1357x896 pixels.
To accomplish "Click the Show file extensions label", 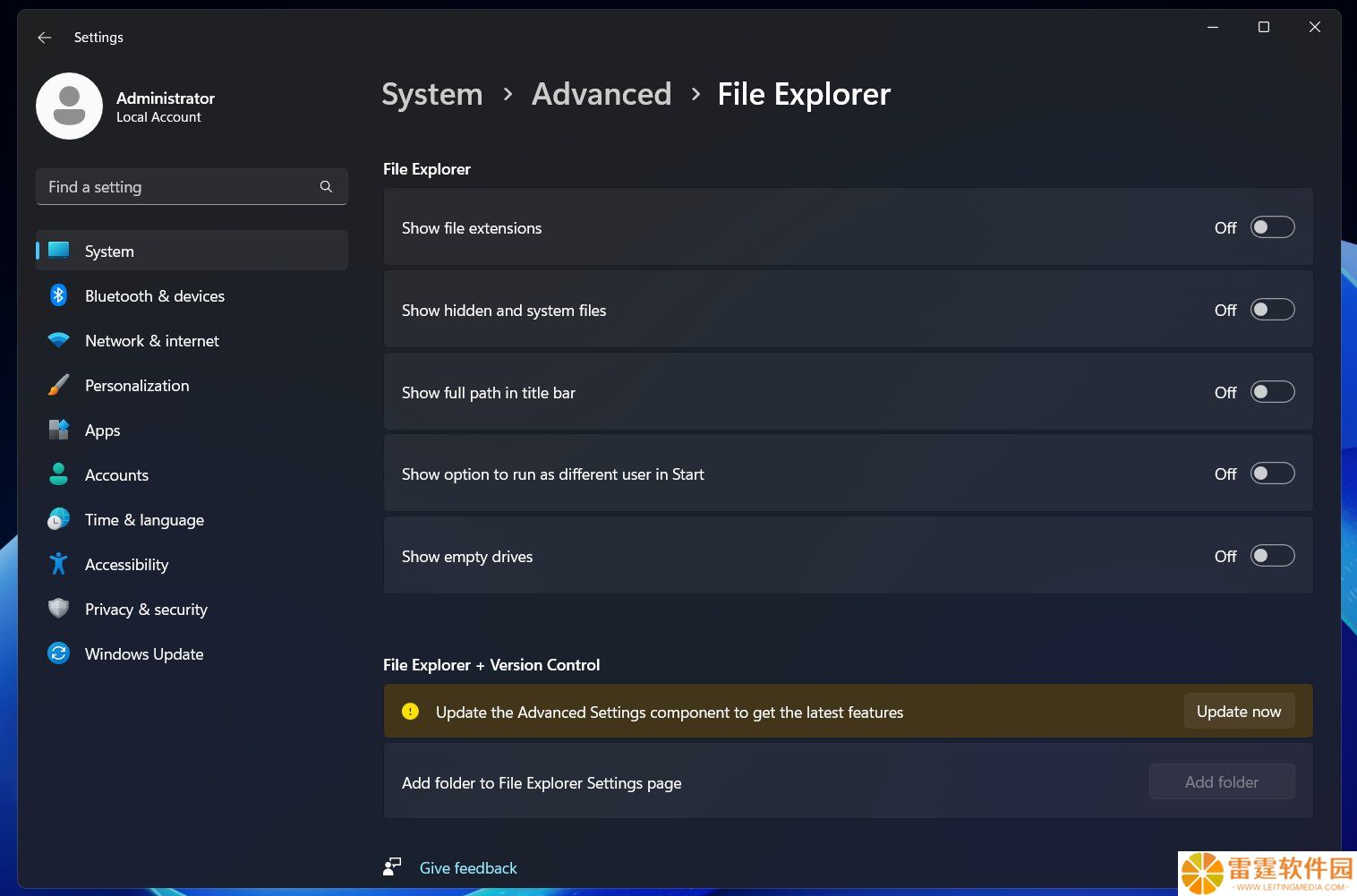I will 472,227.
